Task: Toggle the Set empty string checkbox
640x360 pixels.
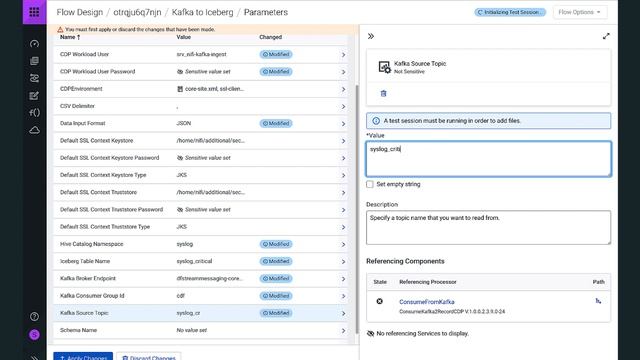Action: coord(370,184)
